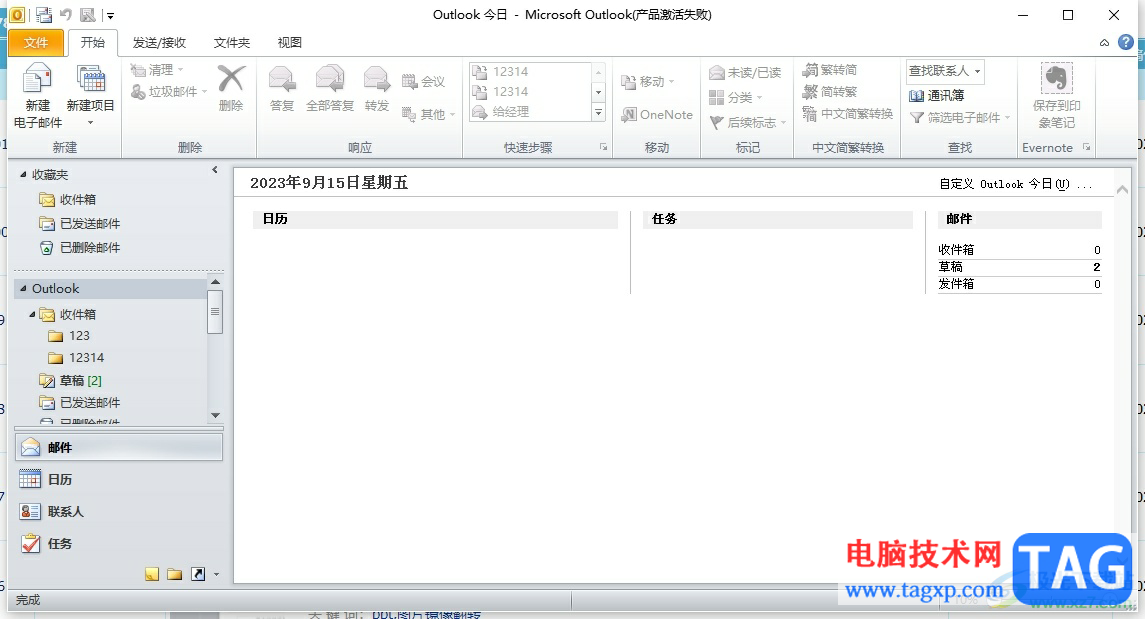The width and height of the screenshot is (1145, 619).
Task: Open Quick Steps dialog launcher
Action: pyautogui.click(x=603, y=147)
